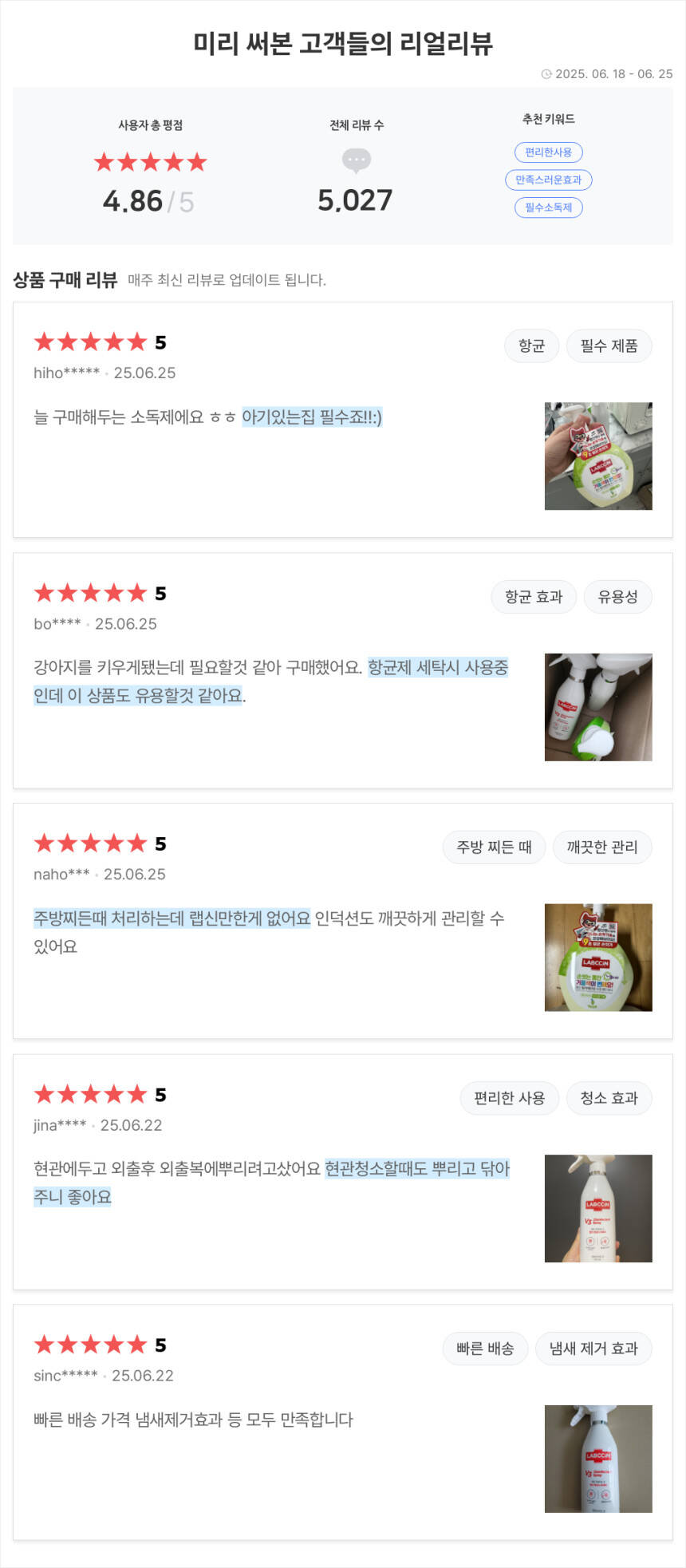Open bo's review photo thumbnail

click(x=598, y=707)
